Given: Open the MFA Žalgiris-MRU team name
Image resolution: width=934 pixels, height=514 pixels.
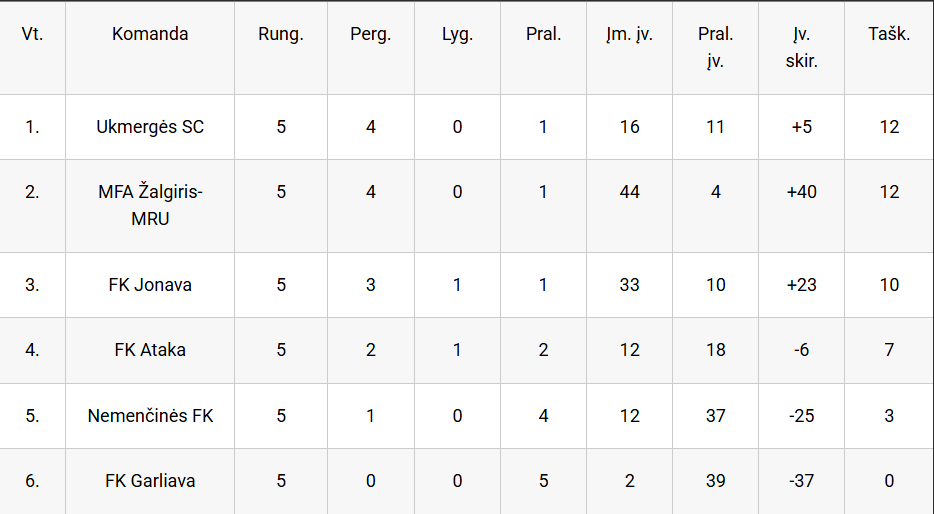Looking at the screenshot, I should pyautogui.click(x=150, y=205).
